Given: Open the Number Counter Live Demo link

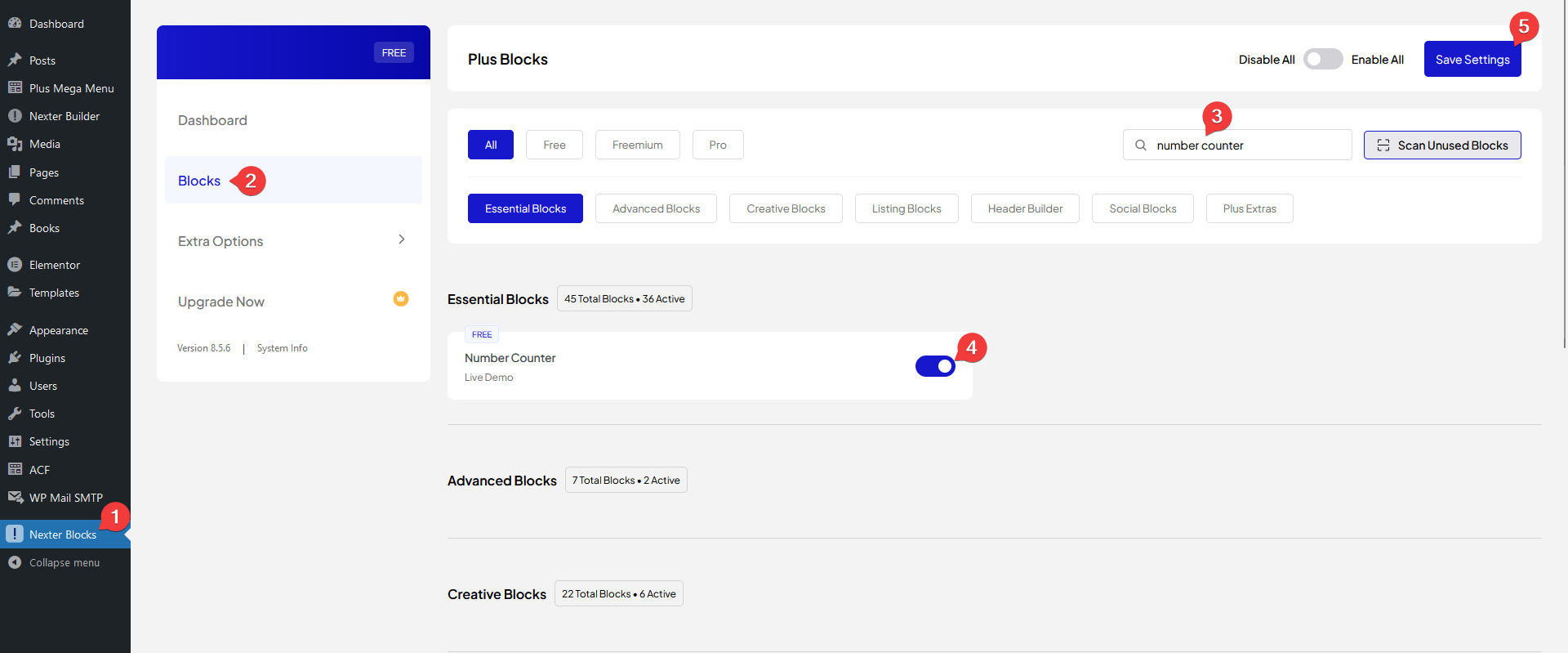Looking at the screenshot, I should (x=488, y=378).
